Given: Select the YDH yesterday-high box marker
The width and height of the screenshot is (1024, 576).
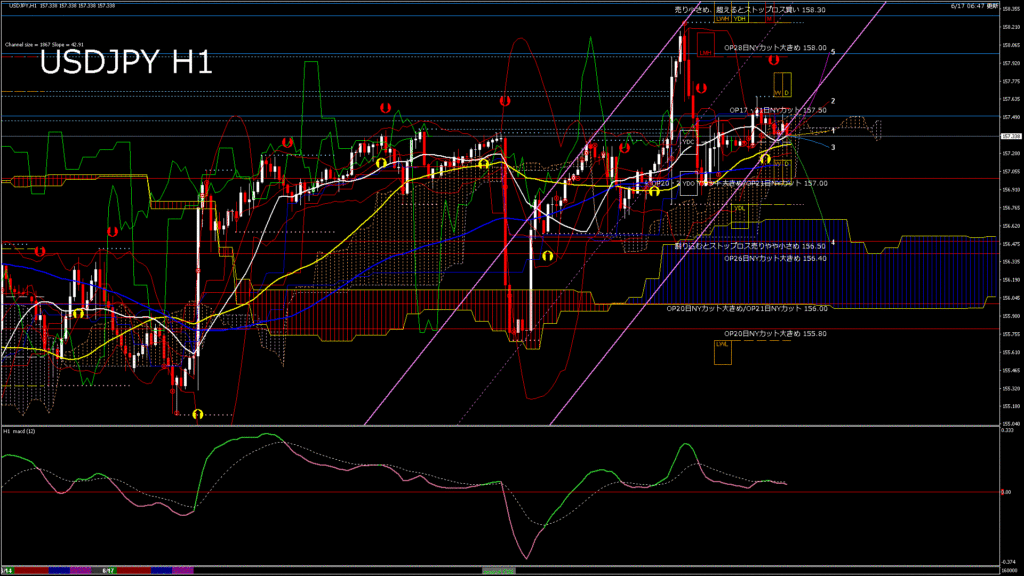Looking at the screenshot, I should point(740,18).
